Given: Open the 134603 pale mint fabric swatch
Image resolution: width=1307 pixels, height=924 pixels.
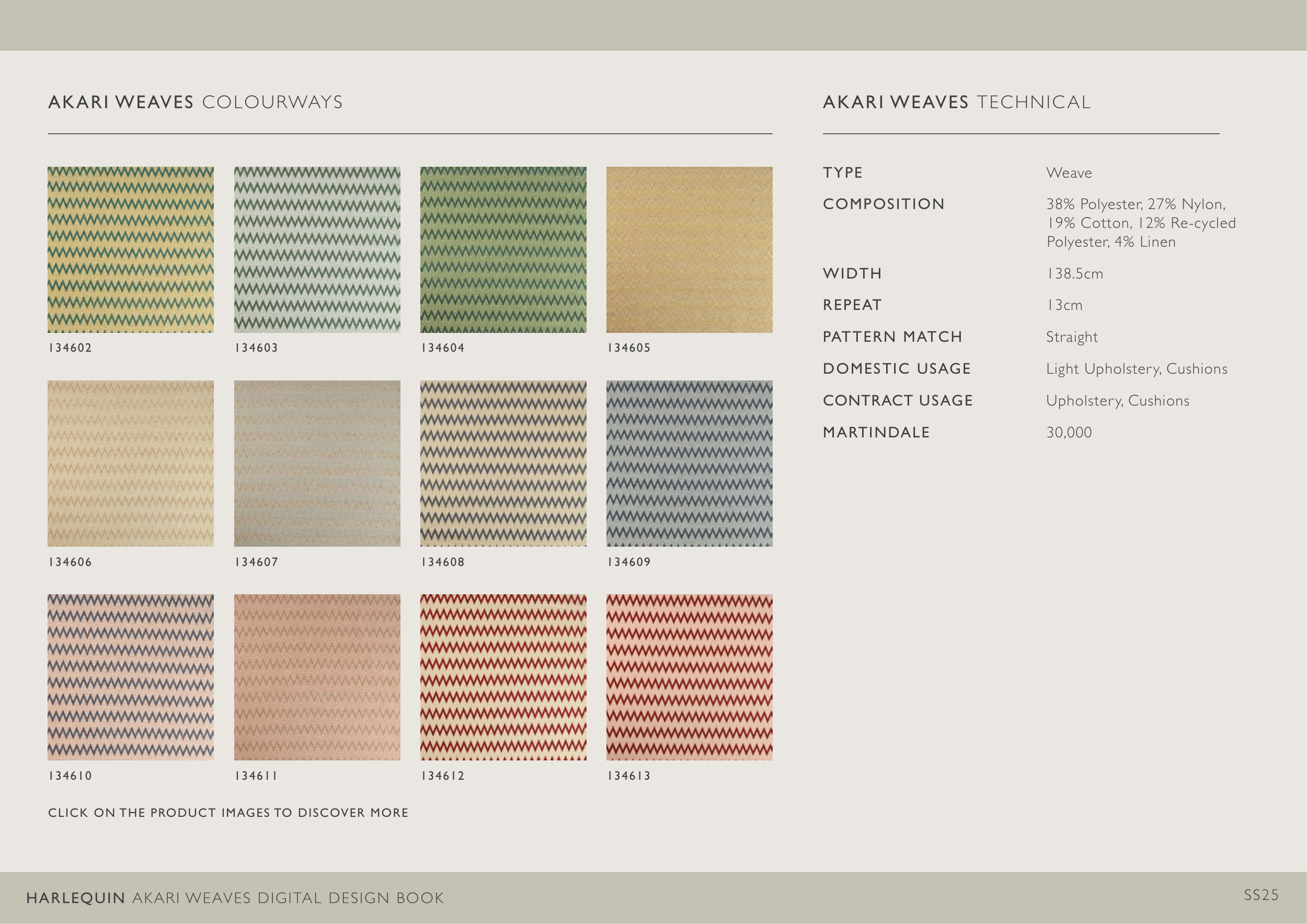Looking at the screenshot, I should pos(317,249).
